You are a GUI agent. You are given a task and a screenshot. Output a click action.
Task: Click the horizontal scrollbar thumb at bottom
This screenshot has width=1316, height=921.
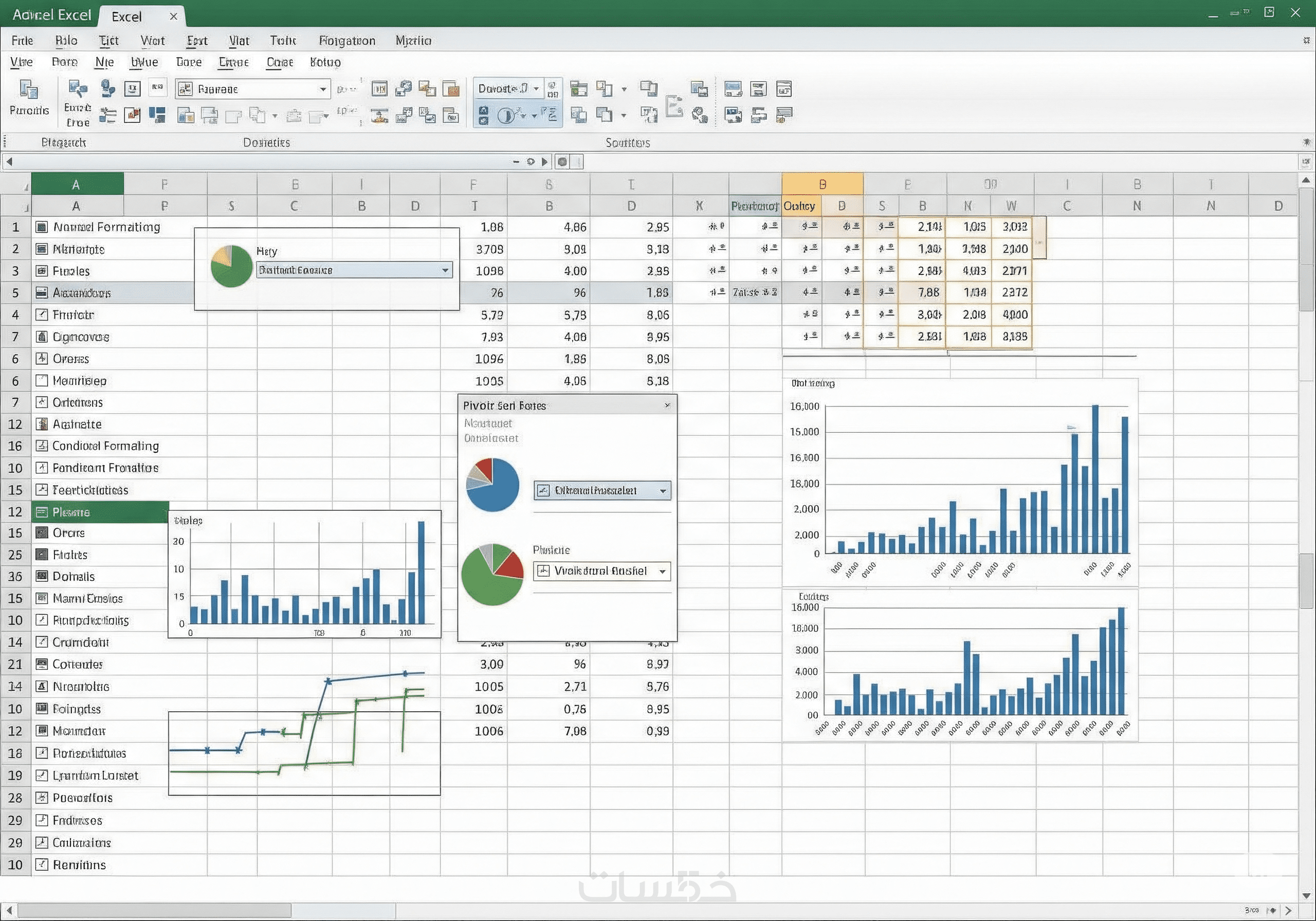coord(154,910)
